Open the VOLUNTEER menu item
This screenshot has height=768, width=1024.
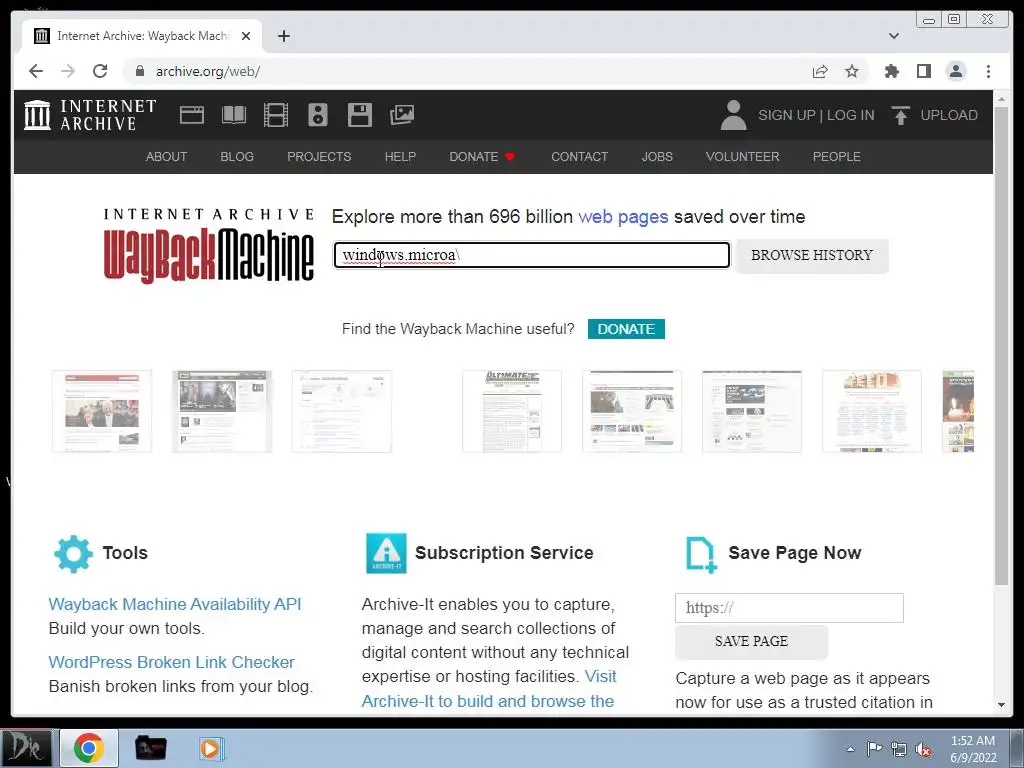pyautogui.click(x=743, y=157)
